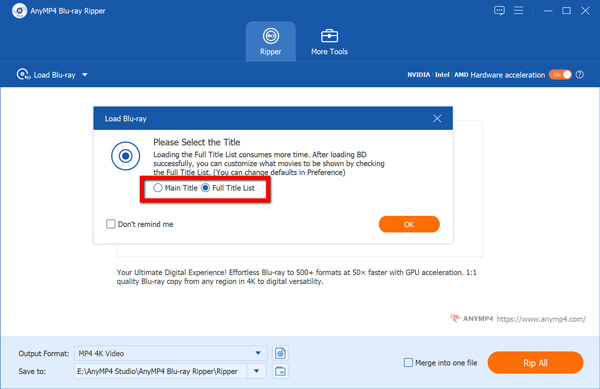Toggle the Hardware acceleration switch off
Screen dimensions: 600x389
560,75
